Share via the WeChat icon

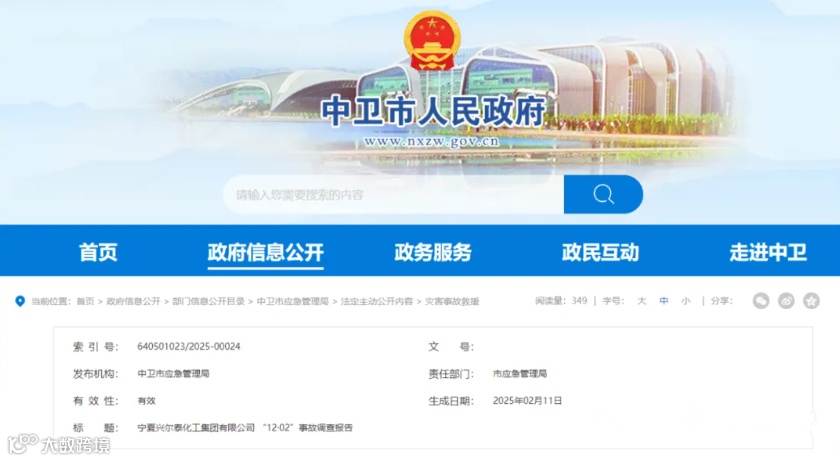coord(761,301)
